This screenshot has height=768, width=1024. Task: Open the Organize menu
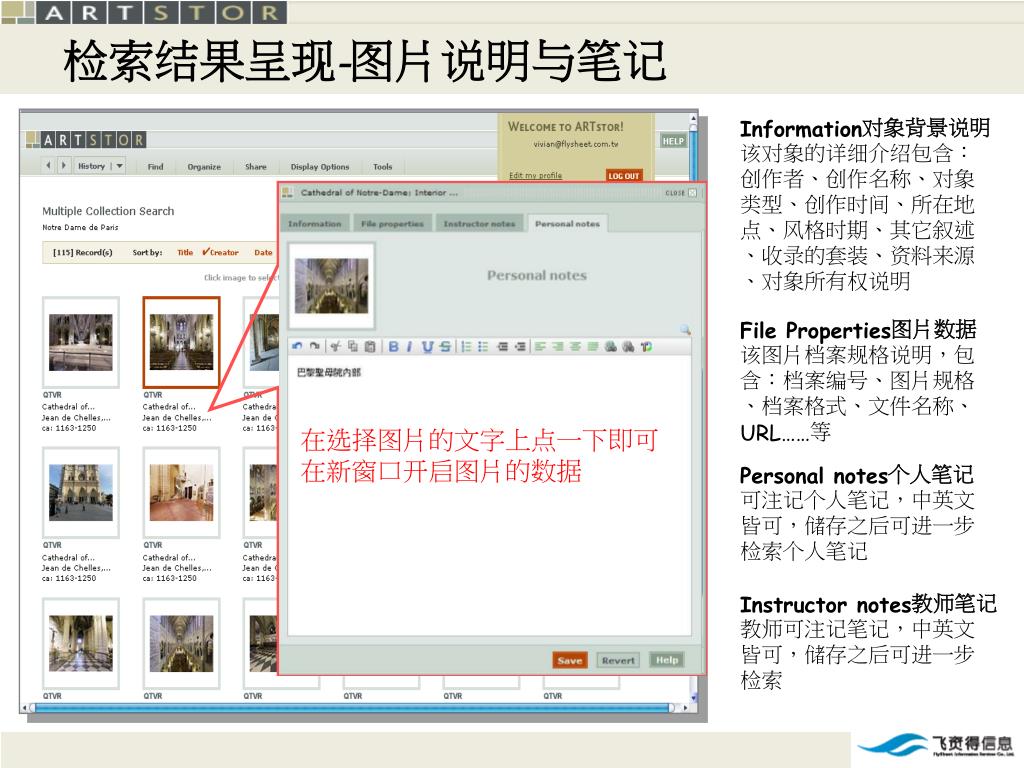[204, 167]
